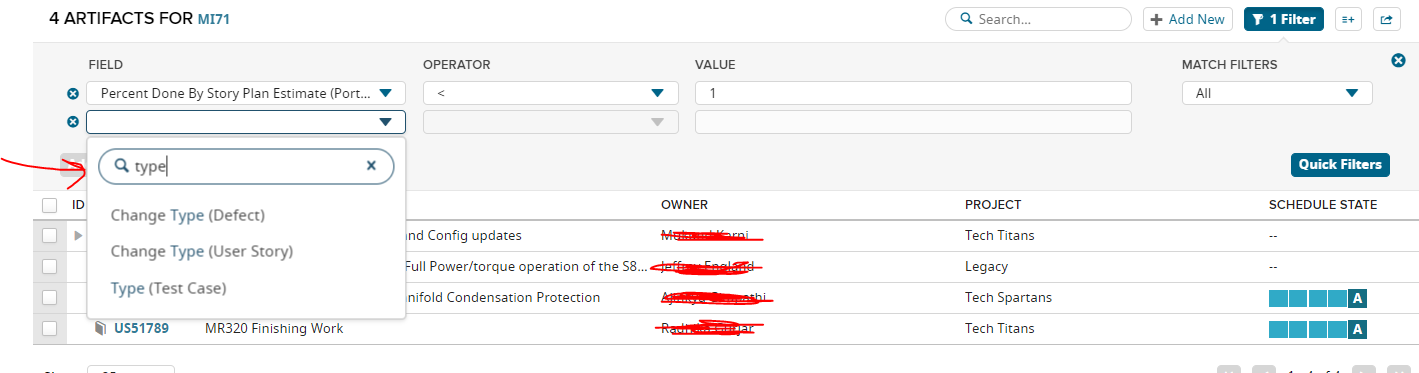1419x373 pixels.
Task: Select 'Change Type (Defect)' option
Action: pos(188,215)
